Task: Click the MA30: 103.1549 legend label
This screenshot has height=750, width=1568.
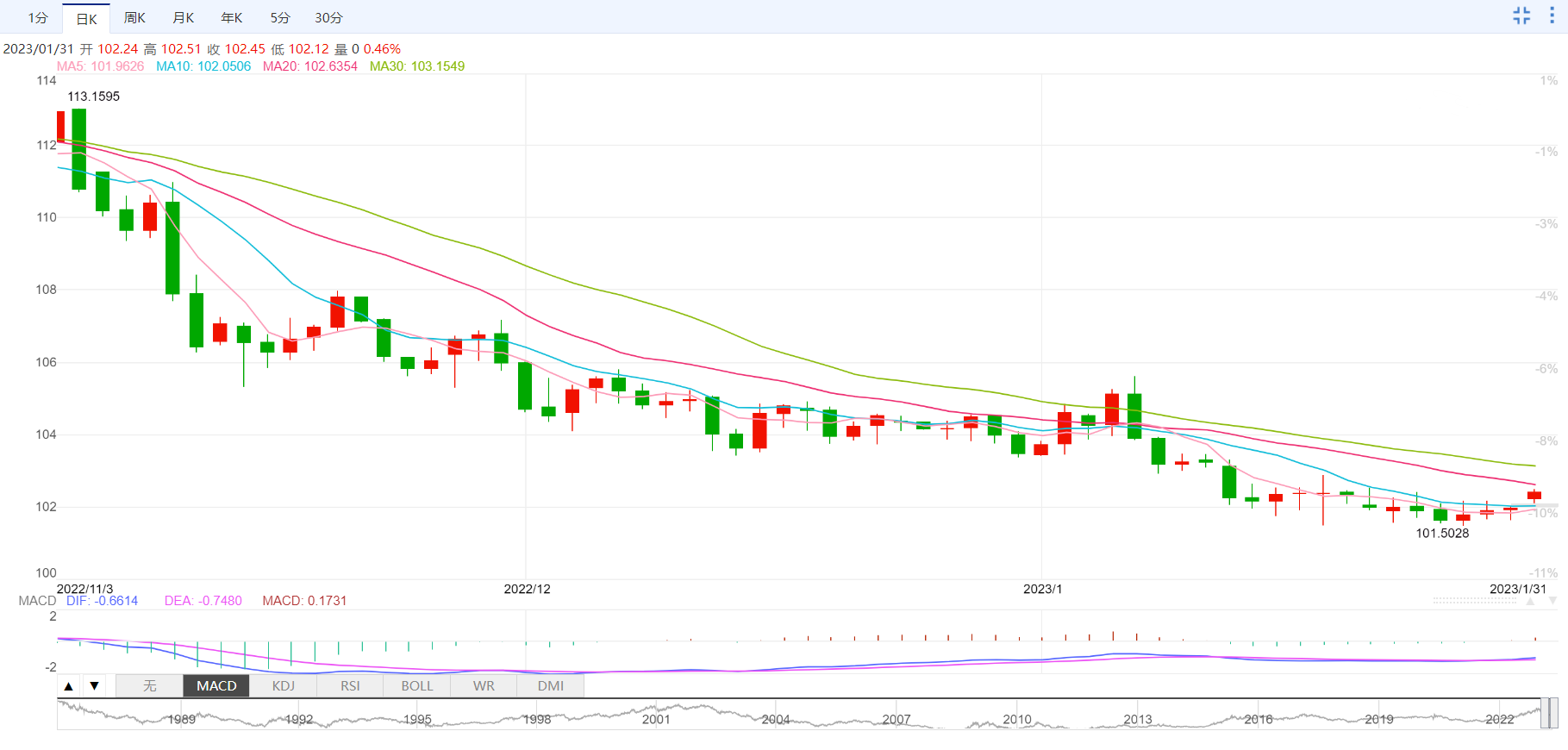Action: [417, 66]
